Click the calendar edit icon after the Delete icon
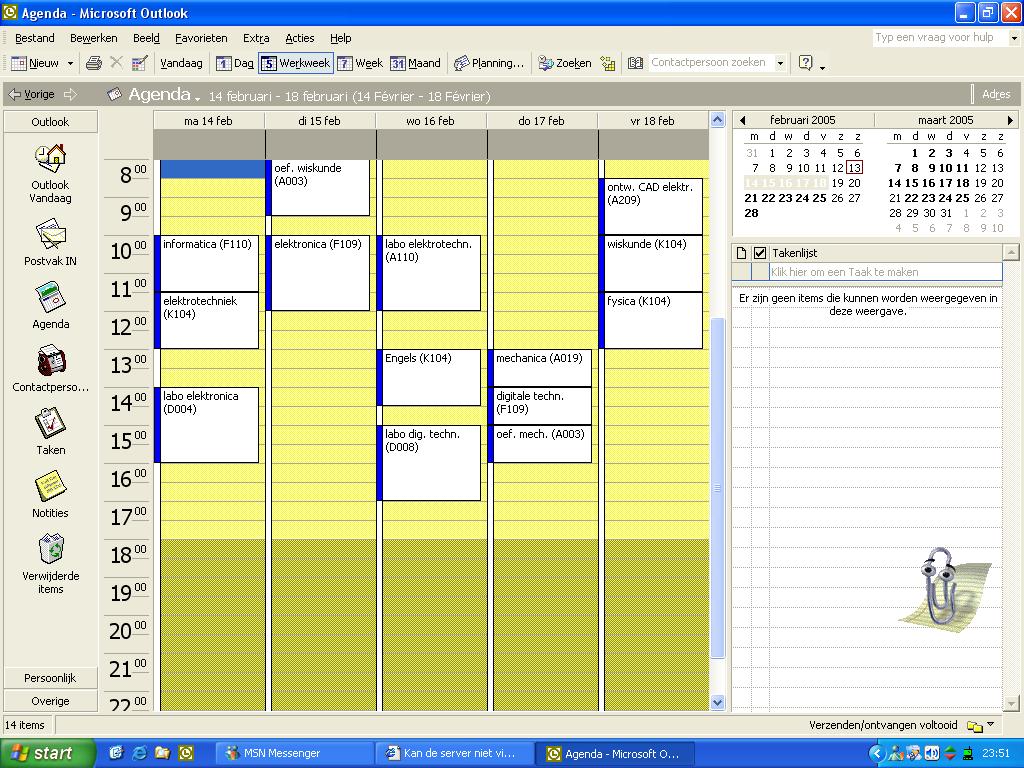 pyautogui.click(x=139, y=63)
